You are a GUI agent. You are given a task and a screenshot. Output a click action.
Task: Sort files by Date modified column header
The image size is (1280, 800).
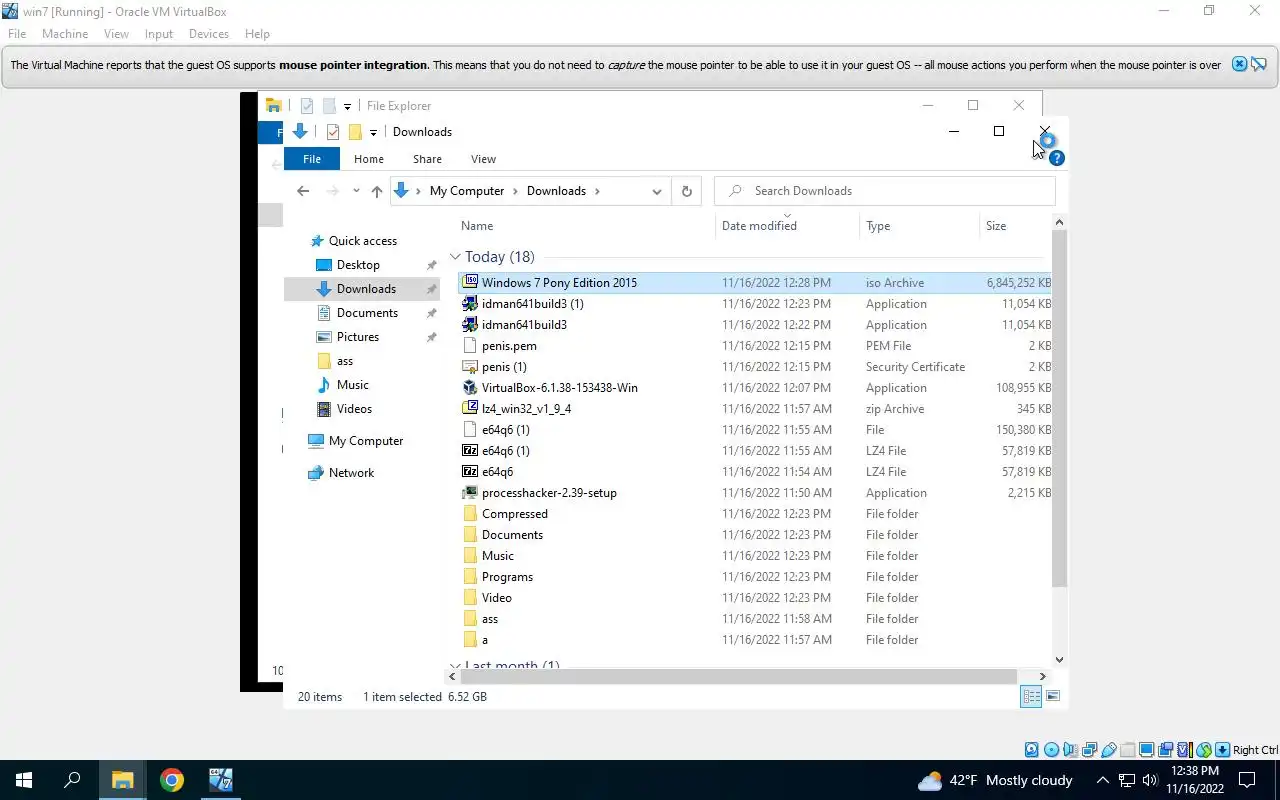[x=787, y=226]
